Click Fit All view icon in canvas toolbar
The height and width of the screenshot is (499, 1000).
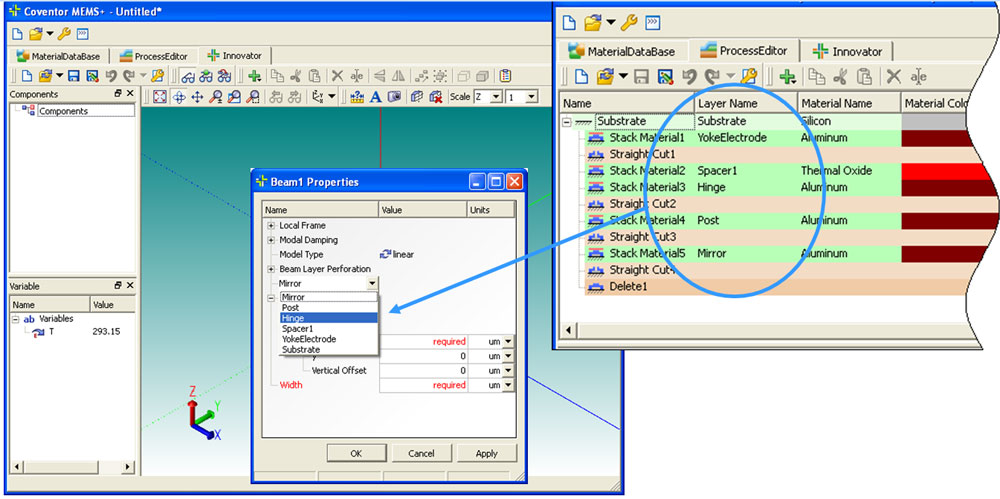coord(160,97)
